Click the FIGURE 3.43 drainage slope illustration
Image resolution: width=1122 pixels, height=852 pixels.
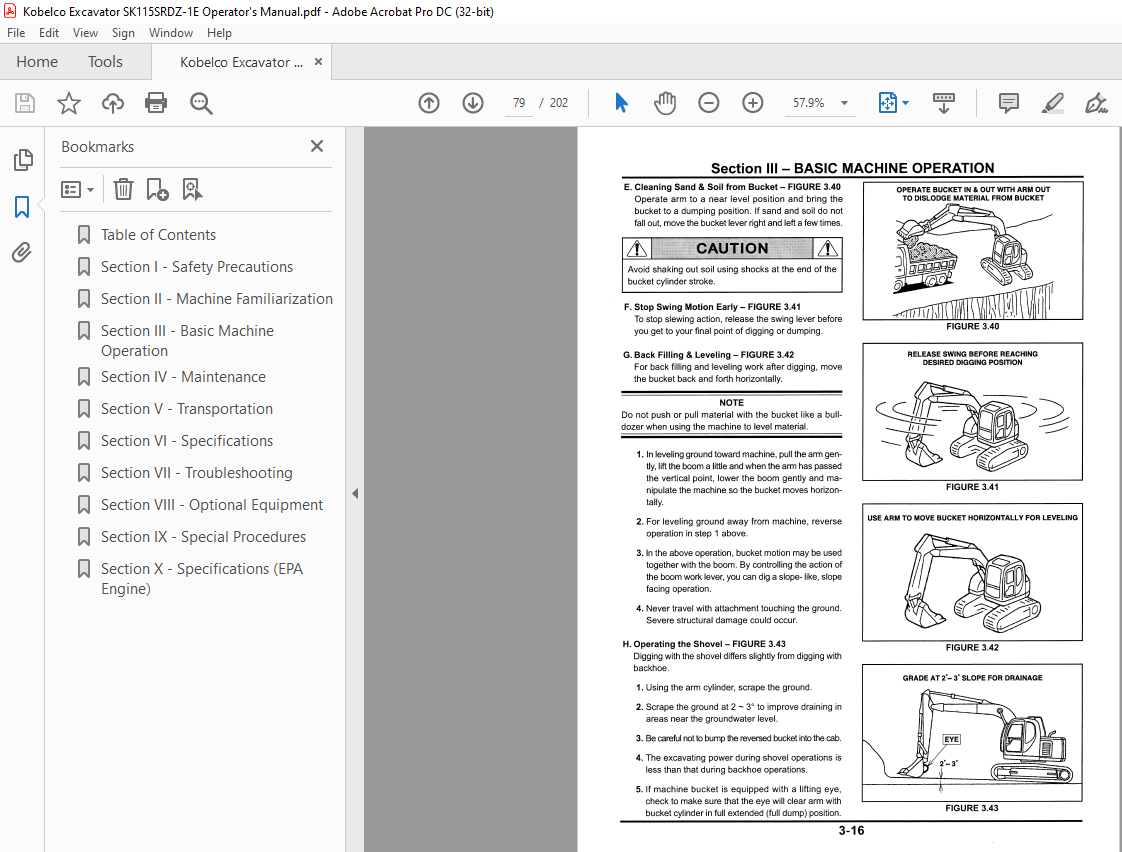(972, 733)
